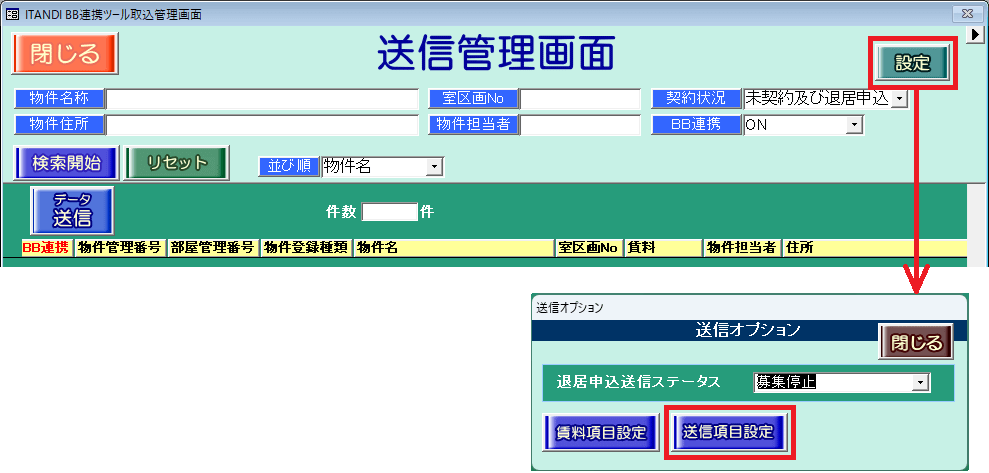Open 送信項目設定 in the options dialog
Screen dimensions: 989x473
coord(728,433)
